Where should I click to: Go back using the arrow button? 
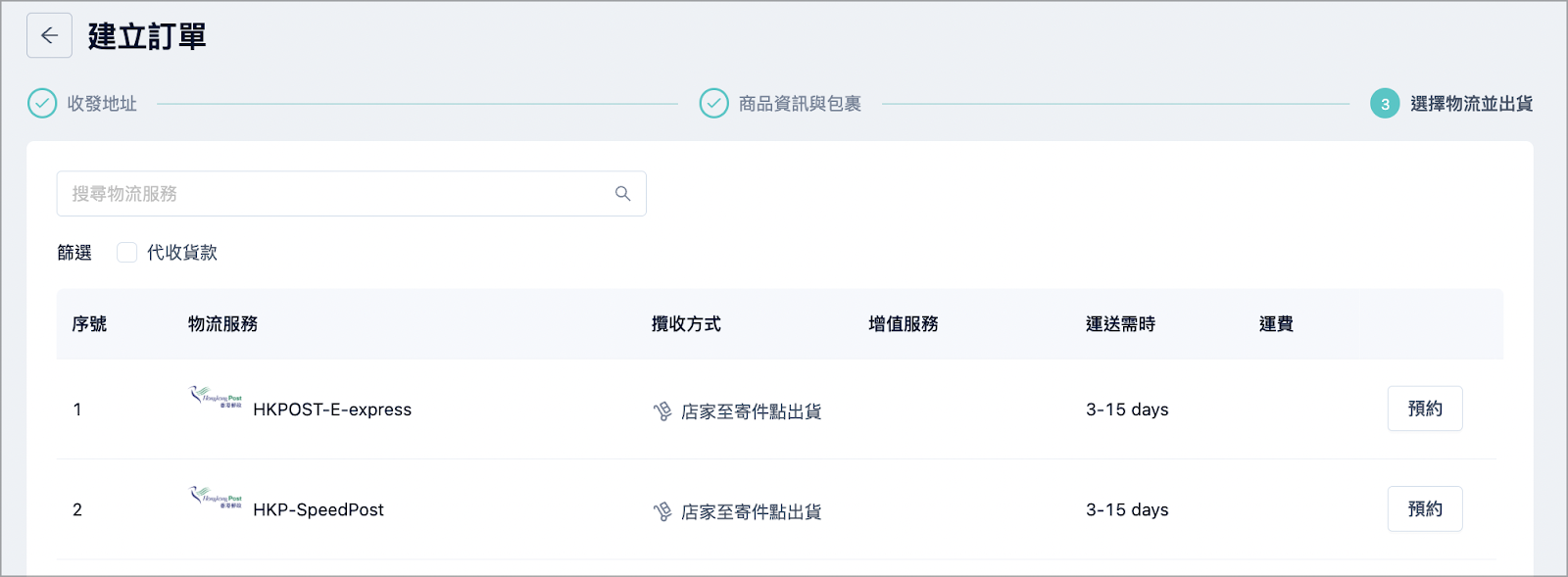point(49,36)
